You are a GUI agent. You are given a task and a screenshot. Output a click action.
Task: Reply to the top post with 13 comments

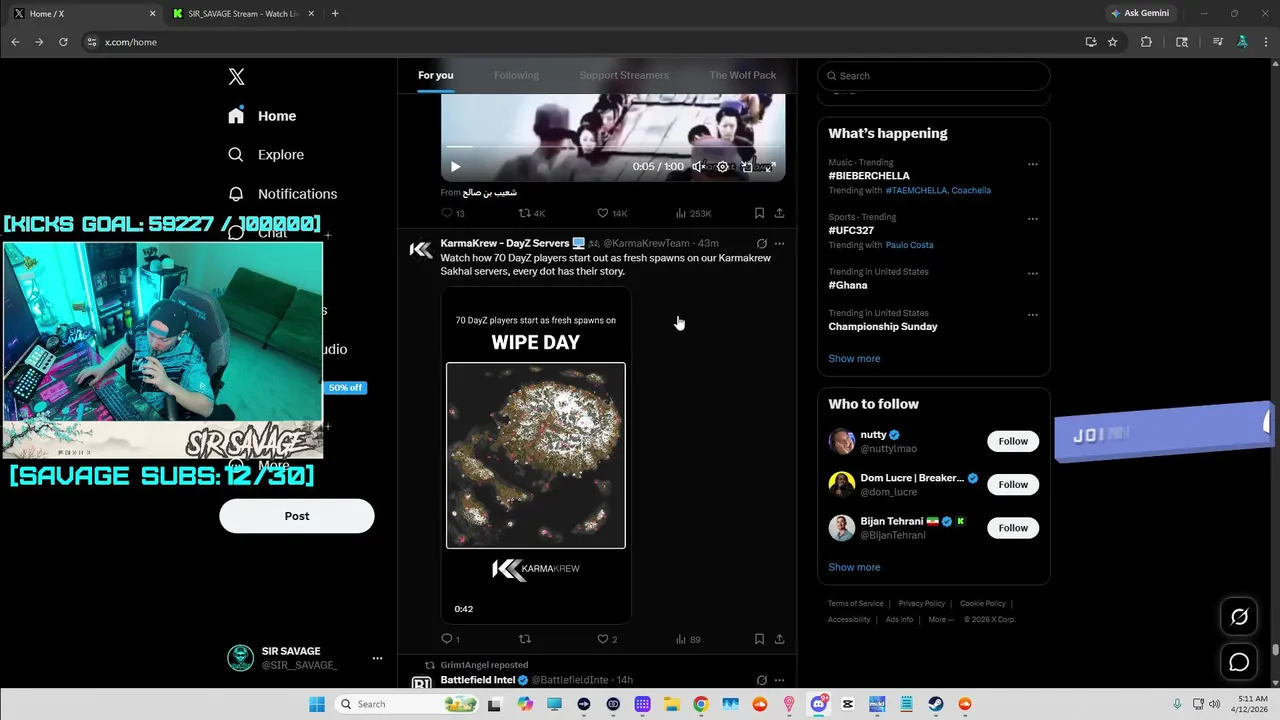click(453, 213)
